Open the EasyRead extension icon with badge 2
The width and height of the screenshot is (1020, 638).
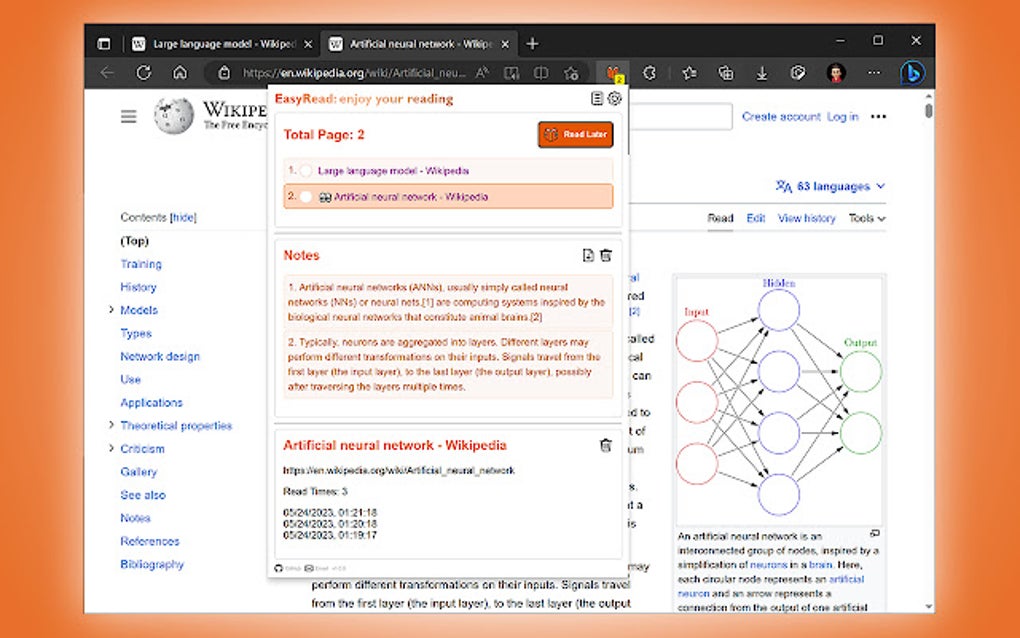615,72
